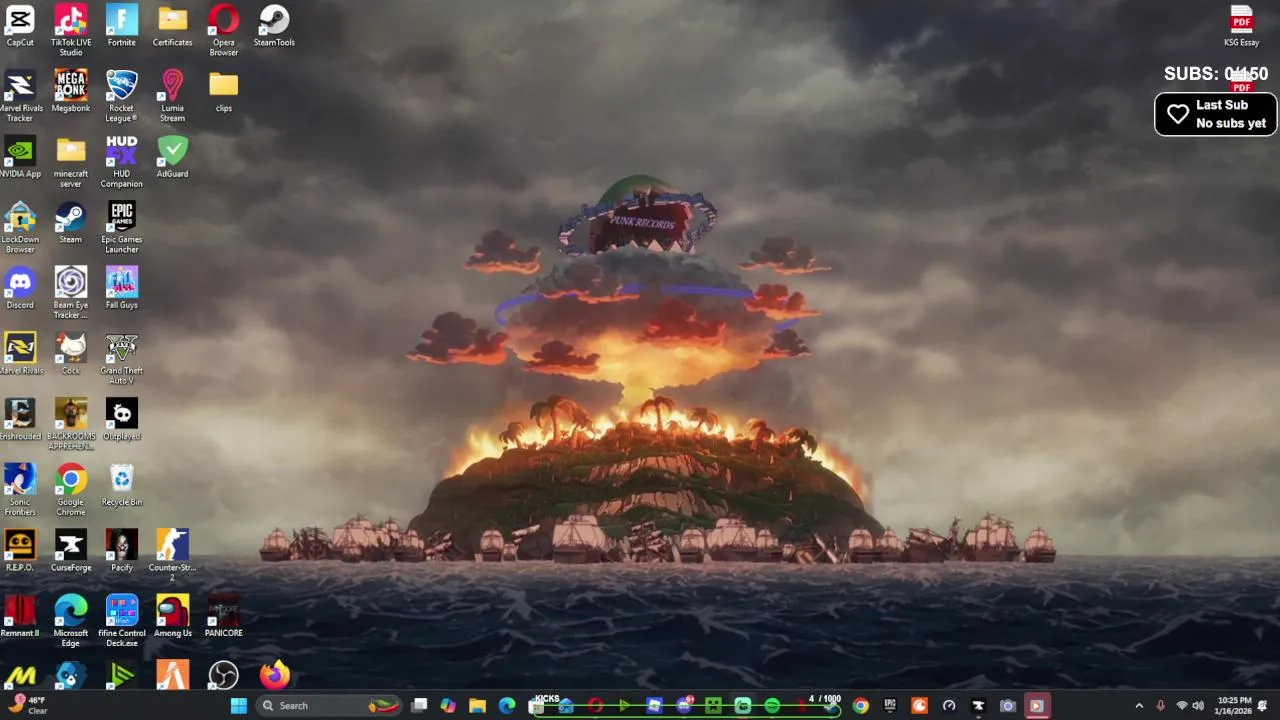Click the Last Sub widget
This screenshot has width=1280, height=720.
coord(1216,114)
